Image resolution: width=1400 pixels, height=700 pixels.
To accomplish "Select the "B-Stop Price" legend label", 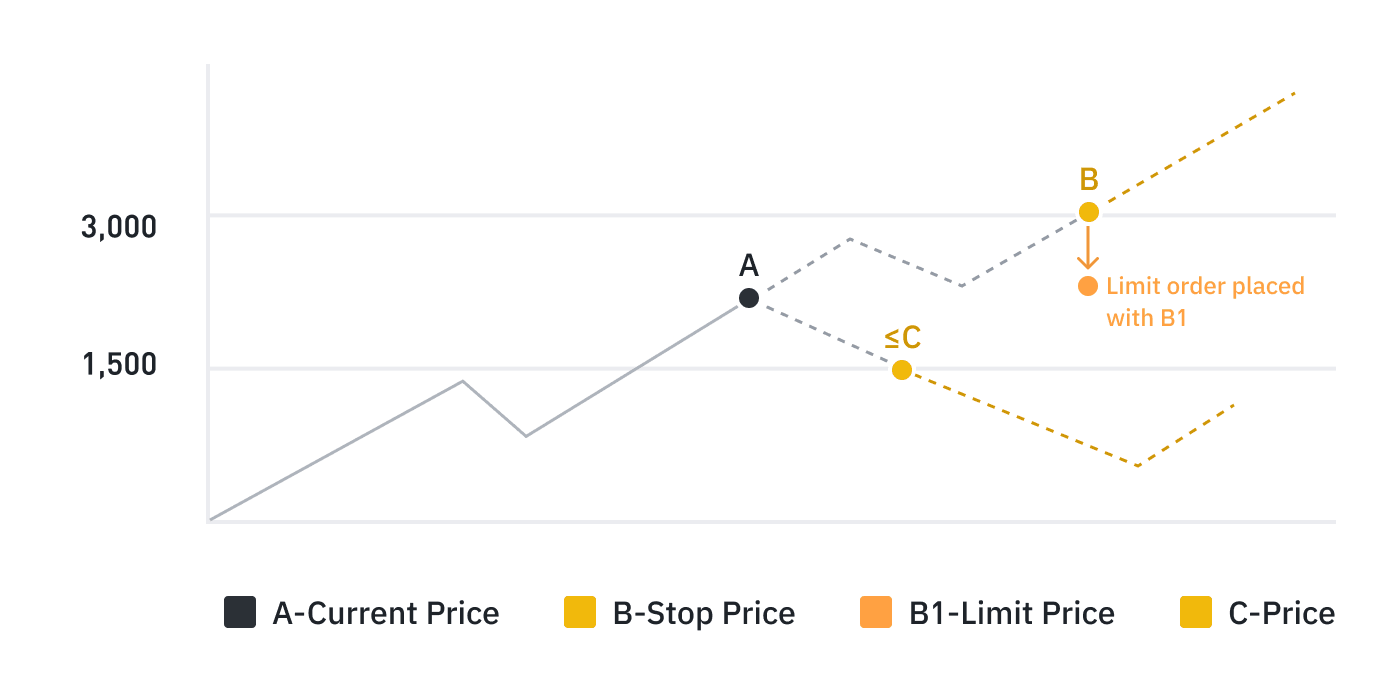I will pos(703,613).
